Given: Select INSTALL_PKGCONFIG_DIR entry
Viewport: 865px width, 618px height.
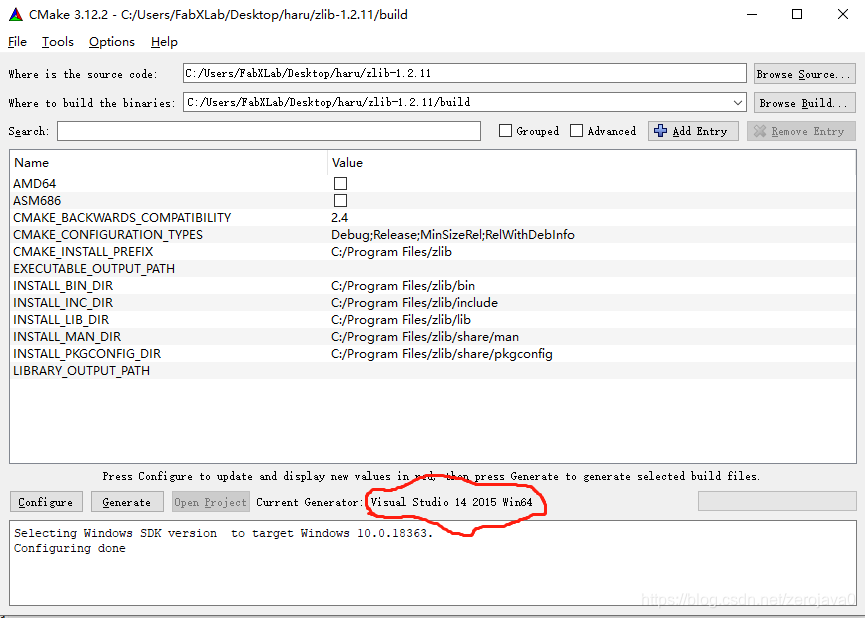Looking at the screenshot, I should pyautogui.click(x=87, y=354).
